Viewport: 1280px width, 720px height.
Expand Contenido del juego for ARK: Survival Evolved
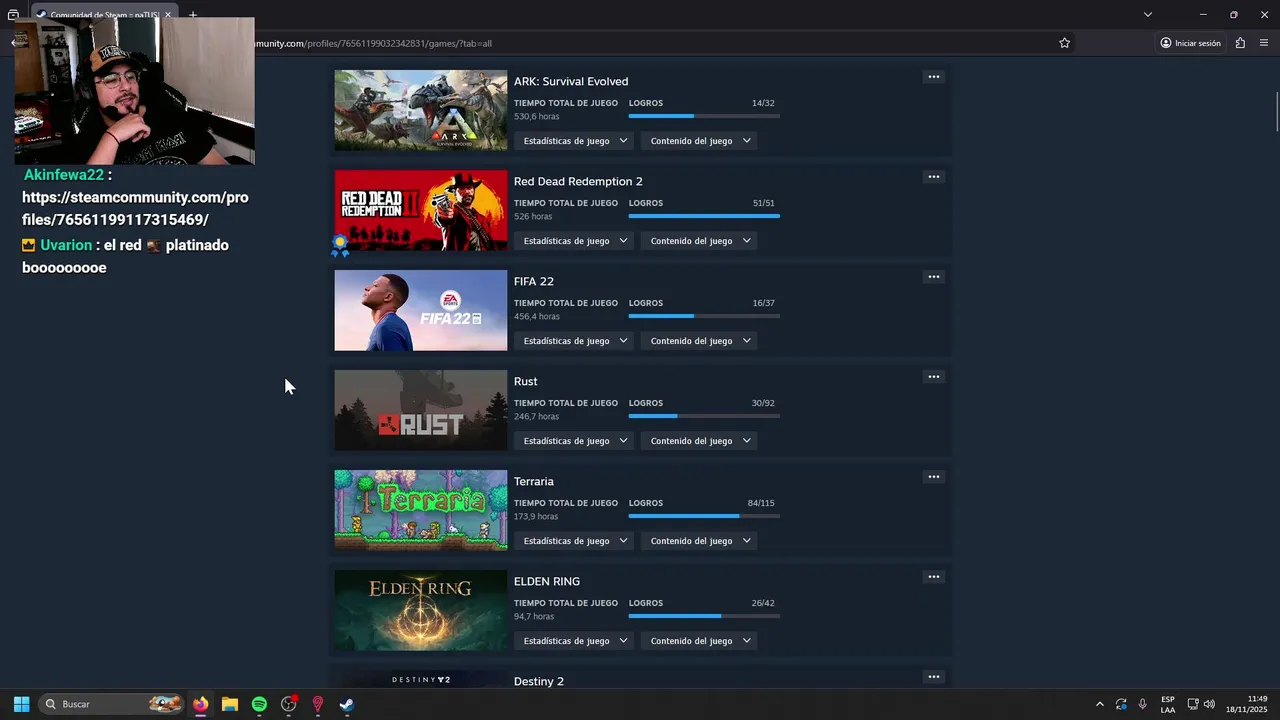[699, 141]
